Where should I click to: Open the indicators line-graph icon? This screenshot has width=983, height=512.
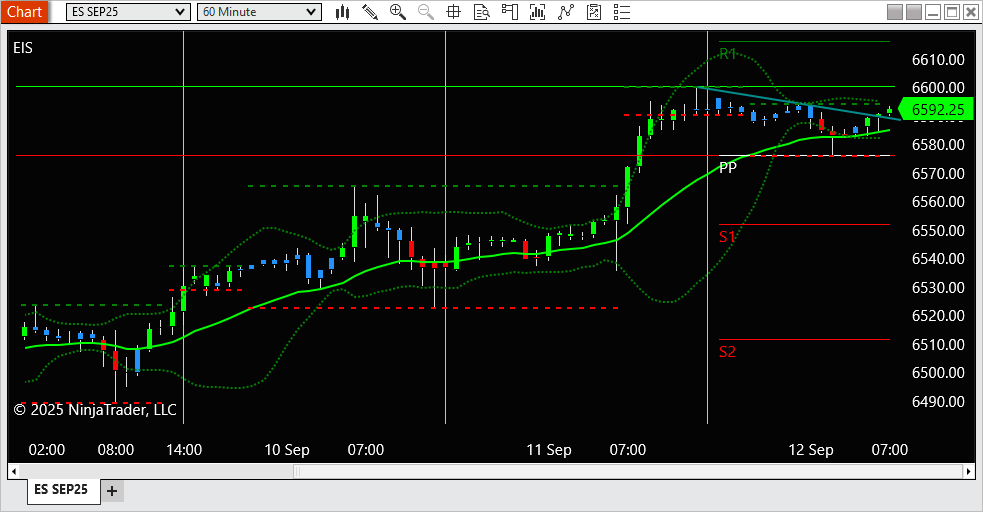tap(565, 12)
